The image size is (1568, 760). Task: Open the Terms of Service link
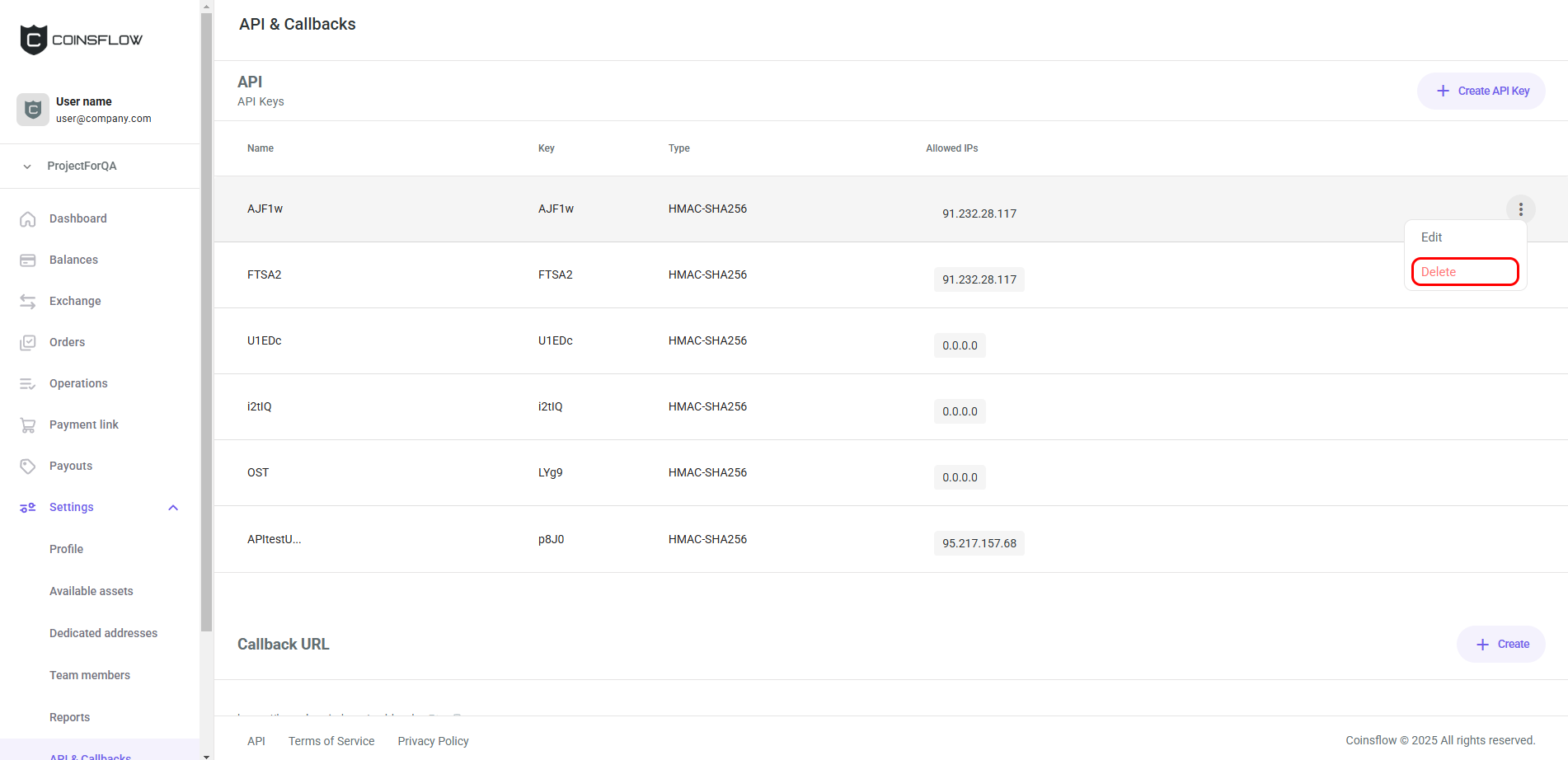click(331, 741)
